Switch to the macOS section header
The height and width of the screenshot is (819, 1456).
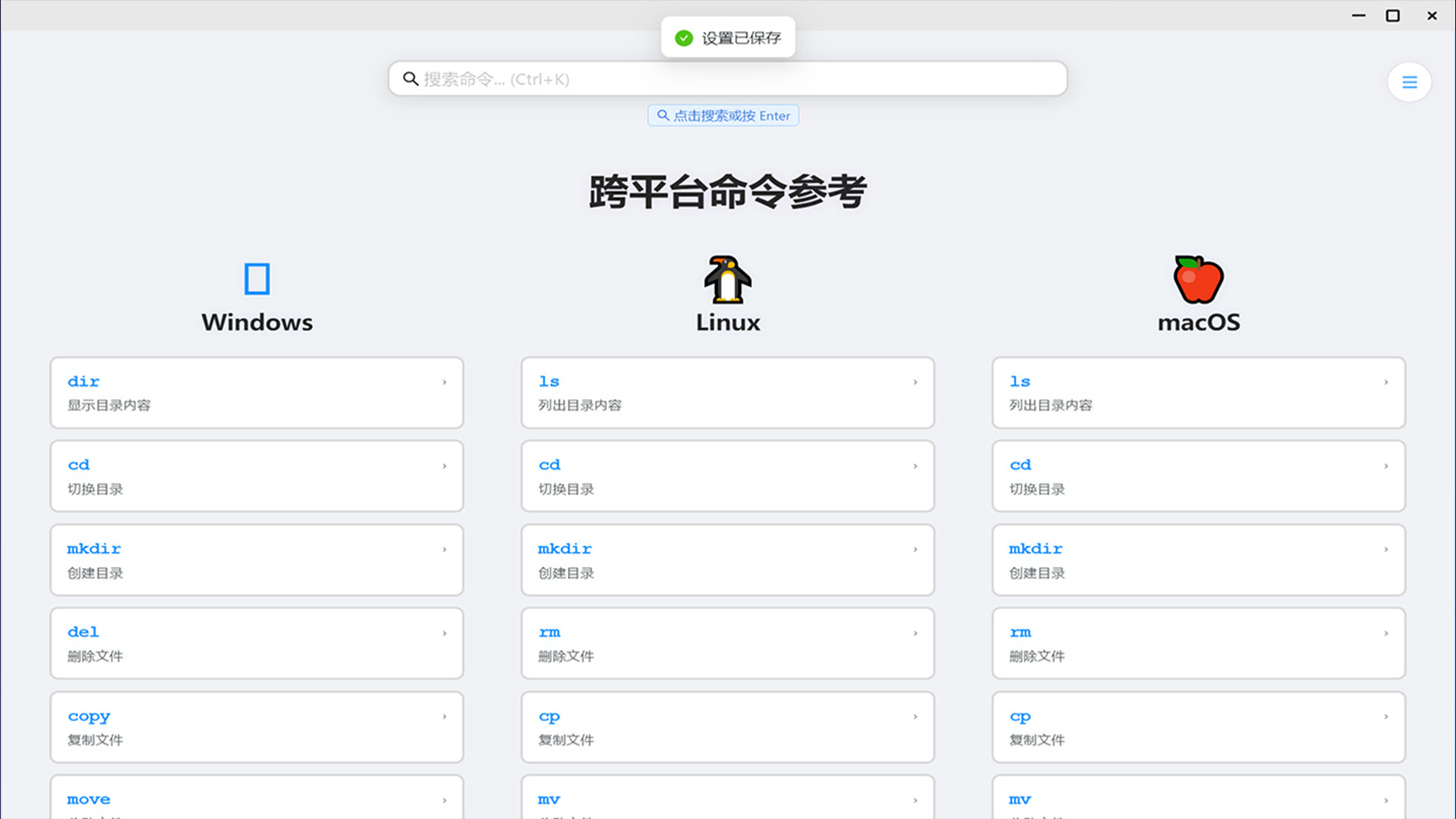coord(1198,322)
